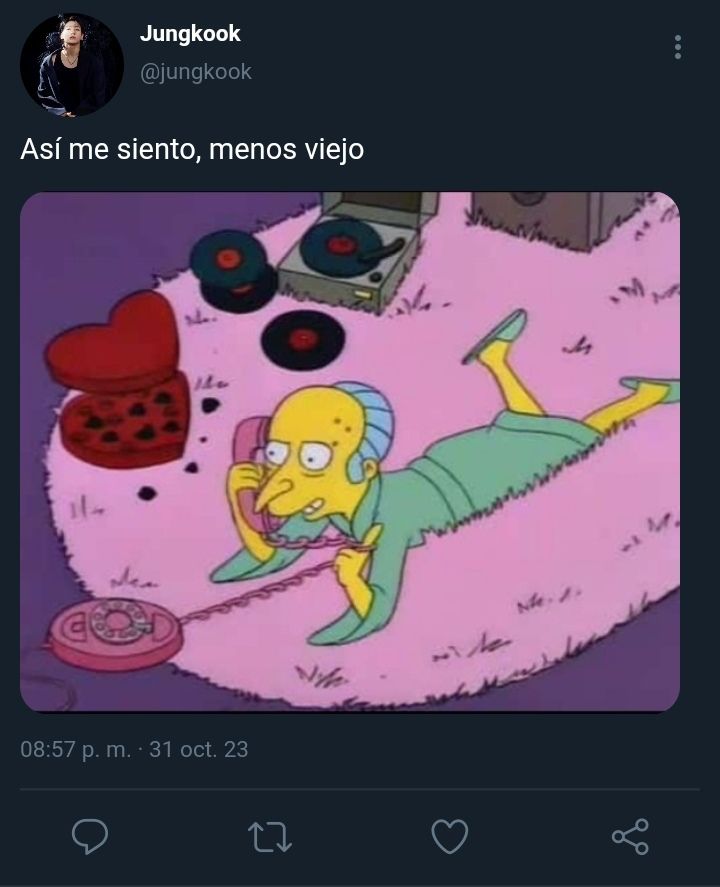This screenshot has height=887, width=720.
Task: Like the tweet with the heart icon
Action: coord(450,836)
